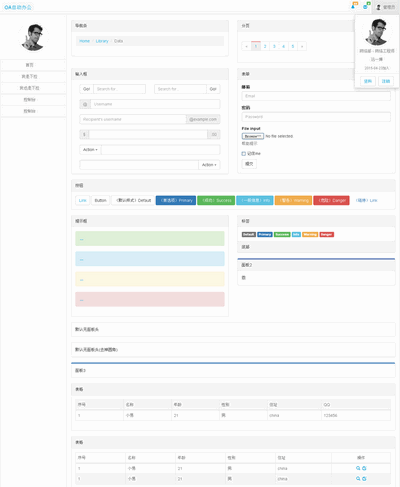This screenshot has height=487, width=400.
Task: Click the orange Warning label badge
Action: click(310, 235)
